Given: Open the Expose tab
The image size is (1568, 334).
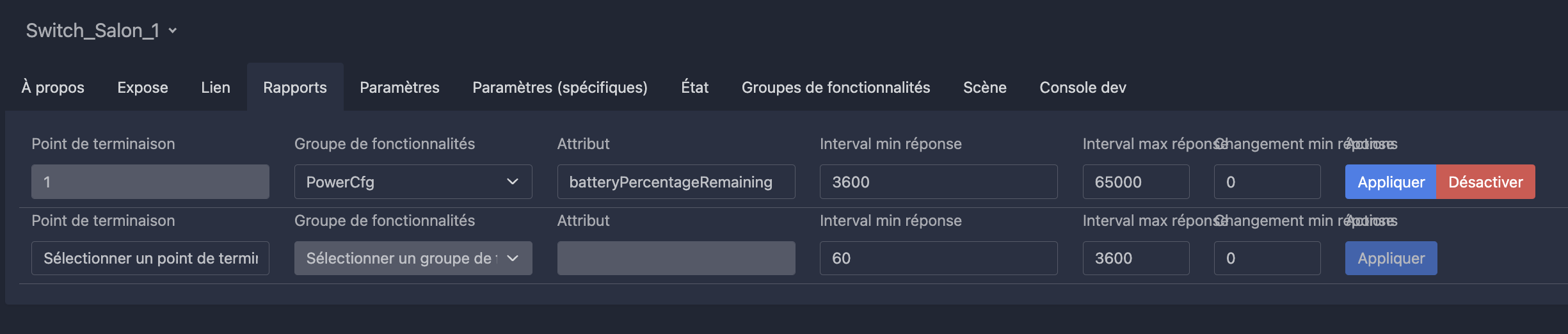Looking at the screenshot, I should [143, 87].
